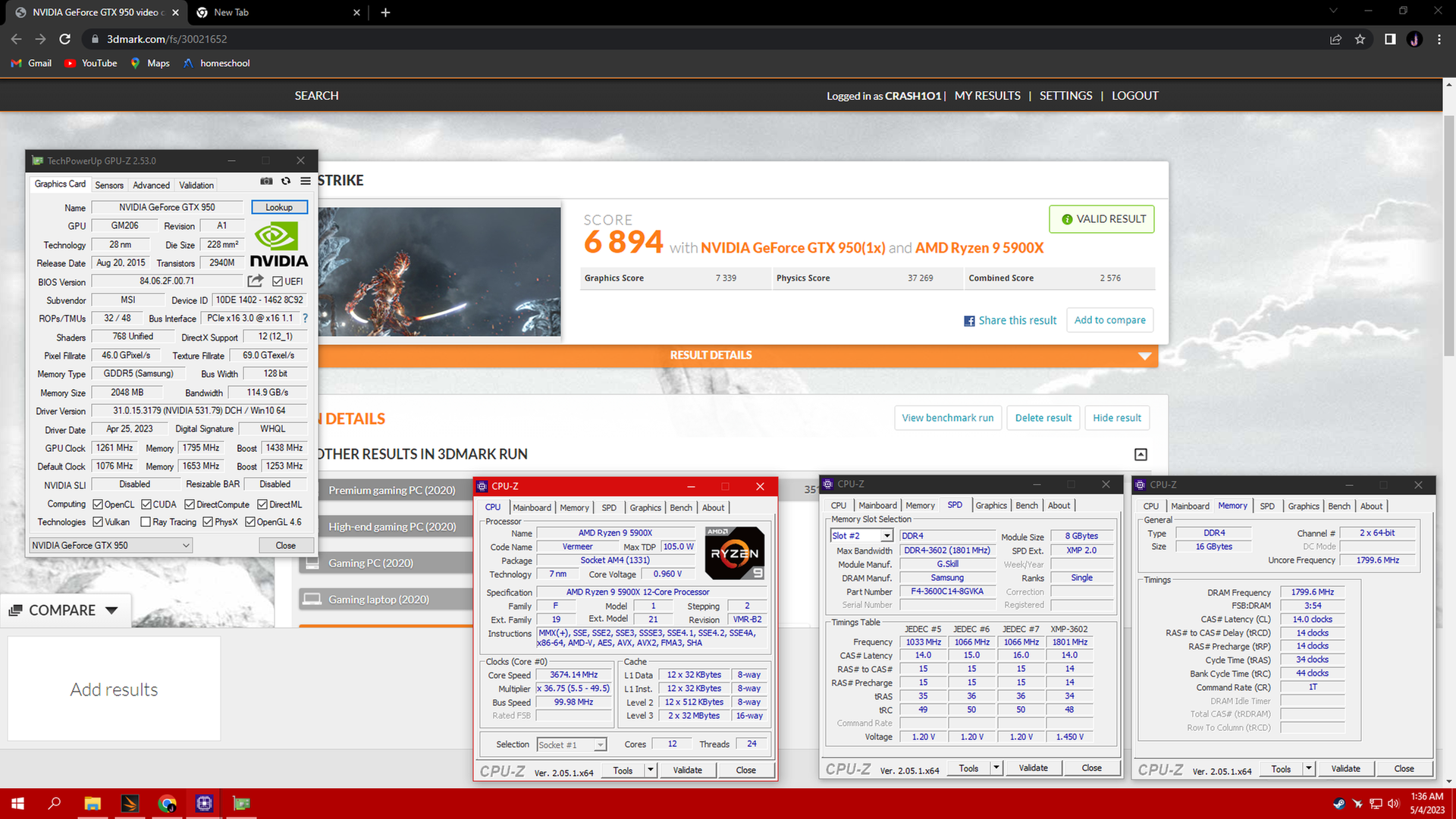
Task: Switch to GPU-Z Validation tab
Action: coord(196,185)
